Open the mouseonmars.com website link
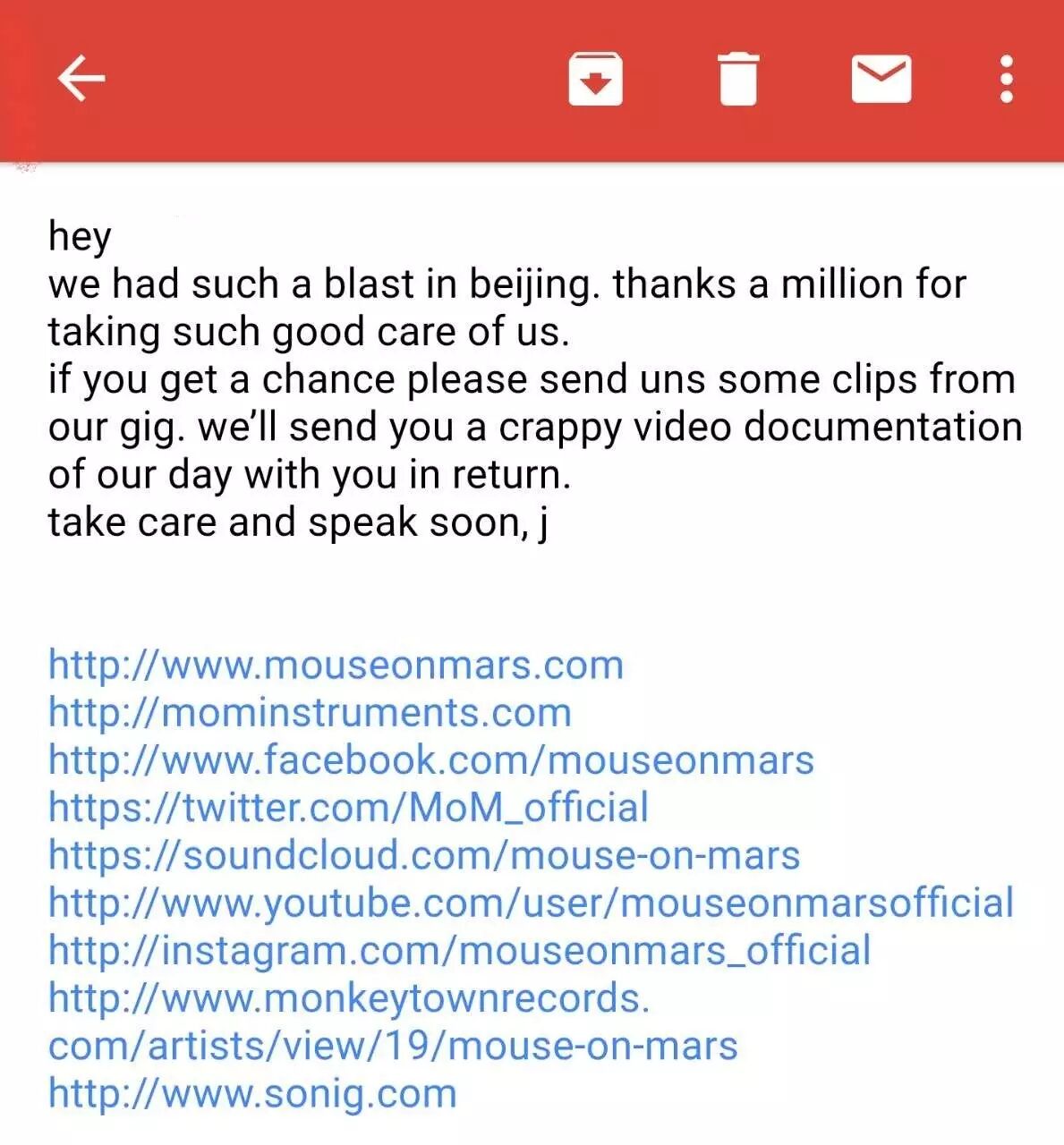Screen dimensions: 1064x1145 click(x=336, y=665)
